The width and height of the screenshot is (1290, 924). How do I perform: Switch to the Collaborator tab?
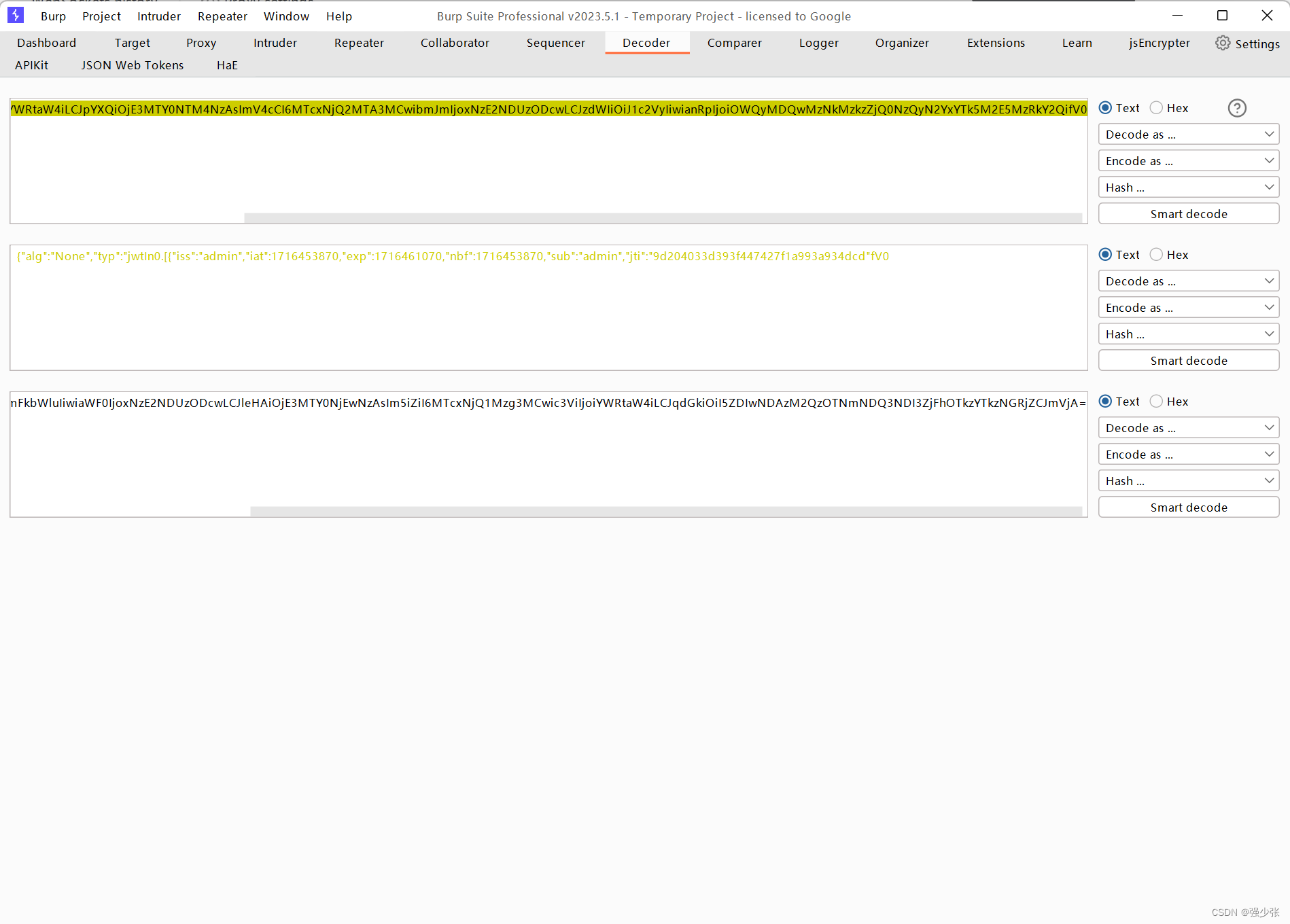point(455,43)
